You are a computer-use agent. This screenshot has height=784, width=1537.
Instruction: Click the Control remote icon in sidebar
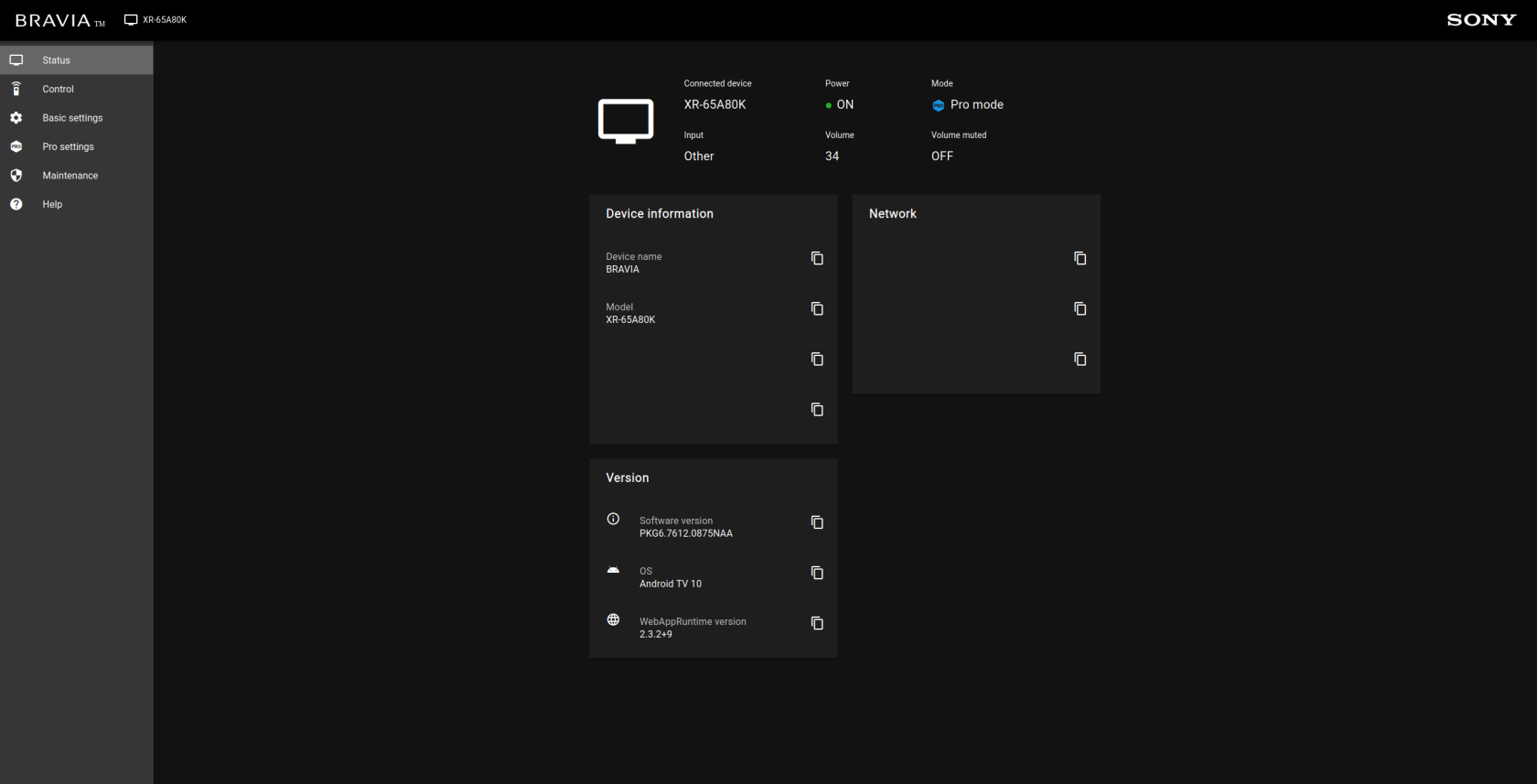click(16, 89)
